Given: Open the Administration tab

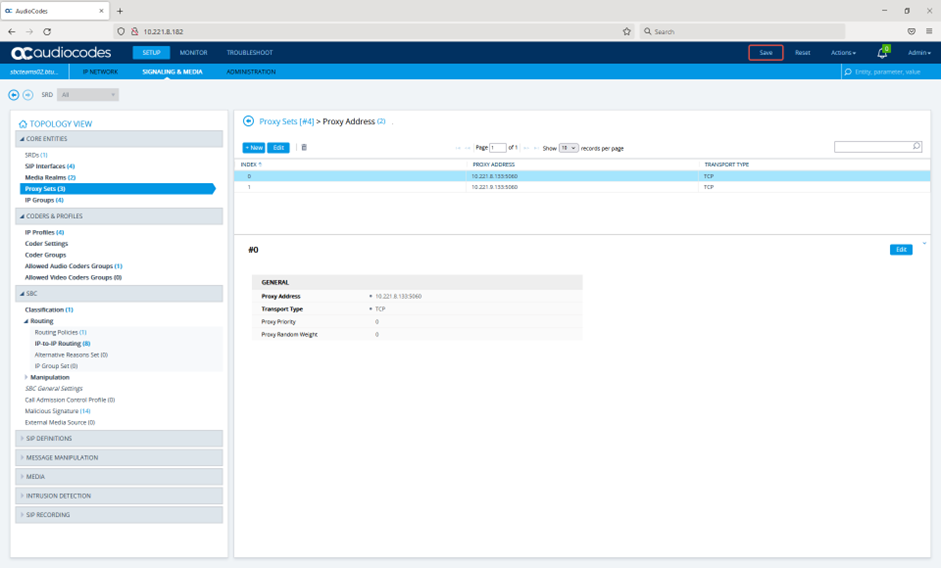Looking at the screenshot, I should pyautogui.click(x=251, y=72).
